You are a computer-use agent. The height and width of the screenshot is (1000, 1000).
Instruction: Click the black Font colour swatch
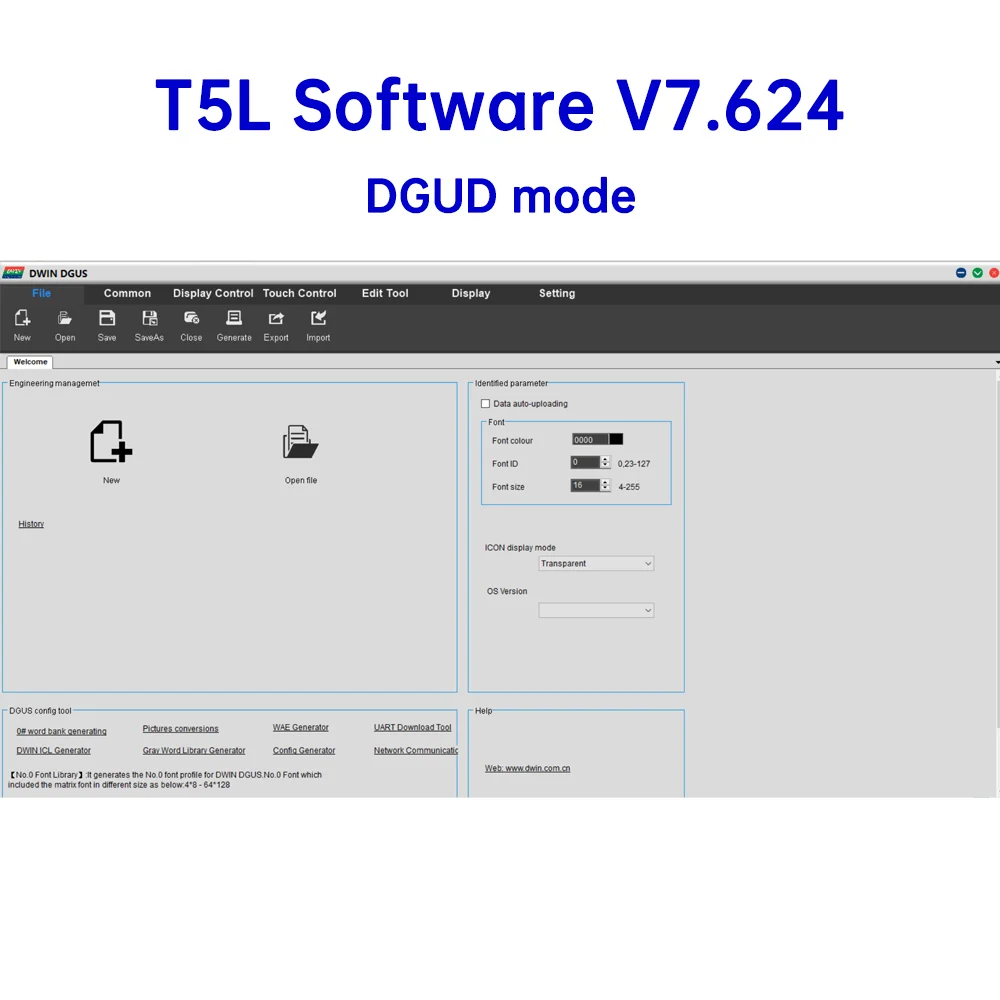616,439
